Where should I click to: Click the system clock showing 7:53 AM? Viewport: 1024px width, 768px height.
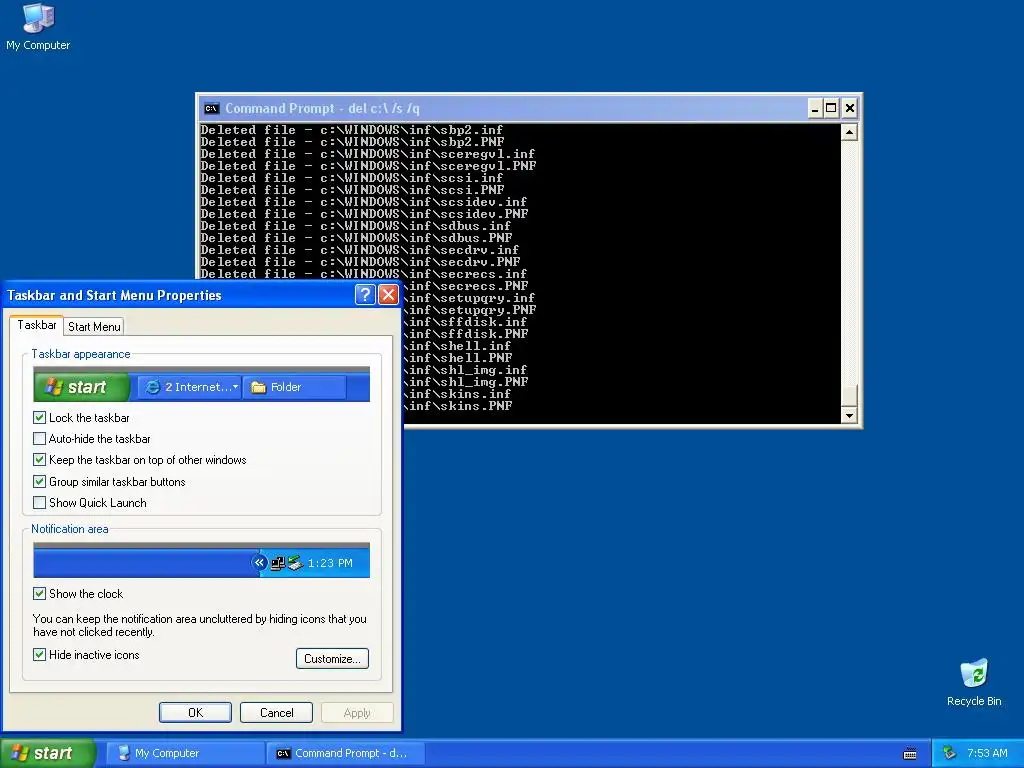coord(987,753)
